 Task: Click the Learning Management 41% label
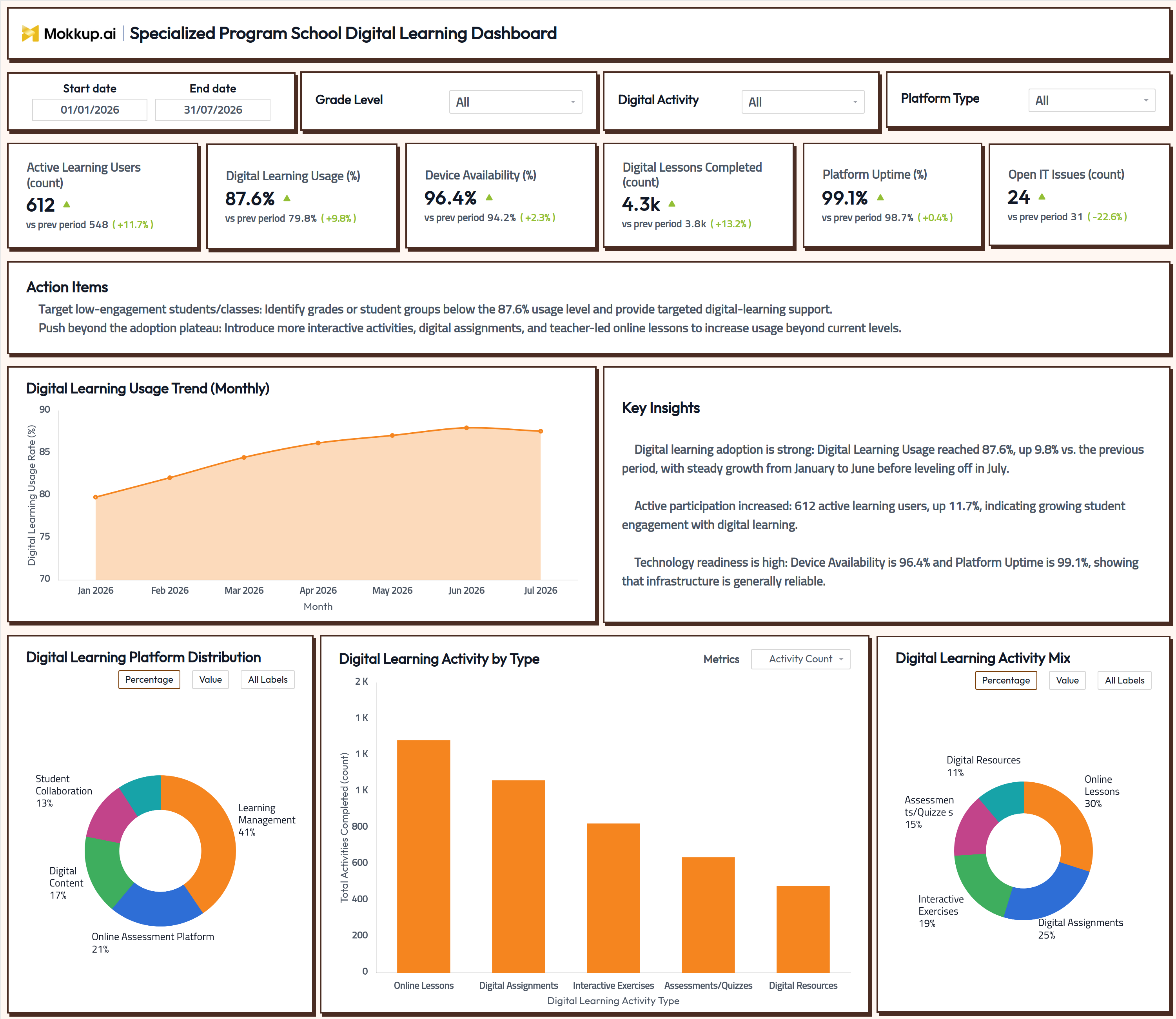coord(266,820)
